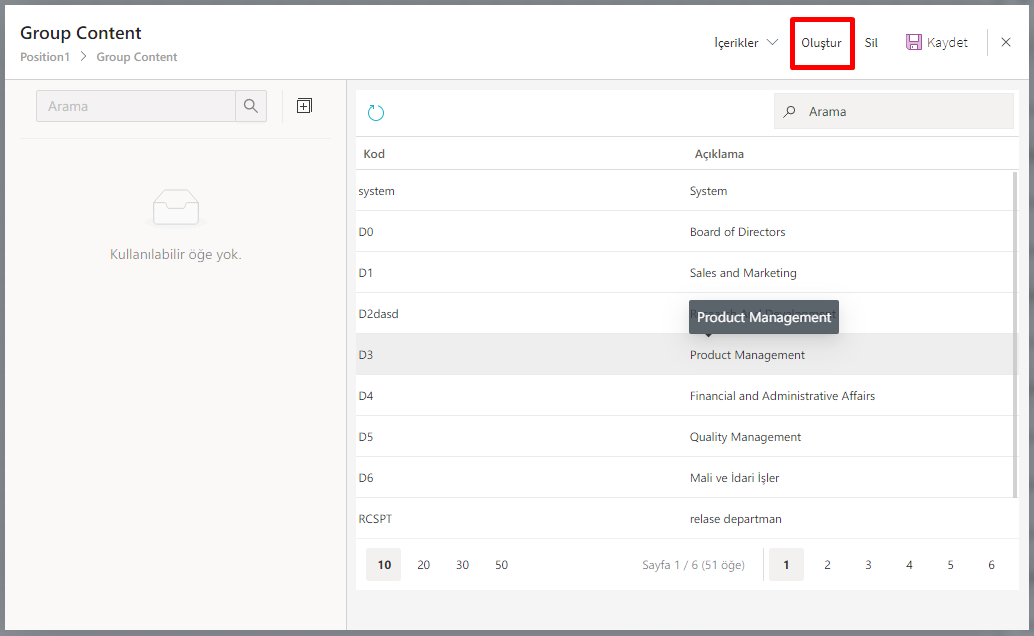Open the D4 code link
Image resolution: width=1034 pixels, height=636 pixels.
(366, 396)
